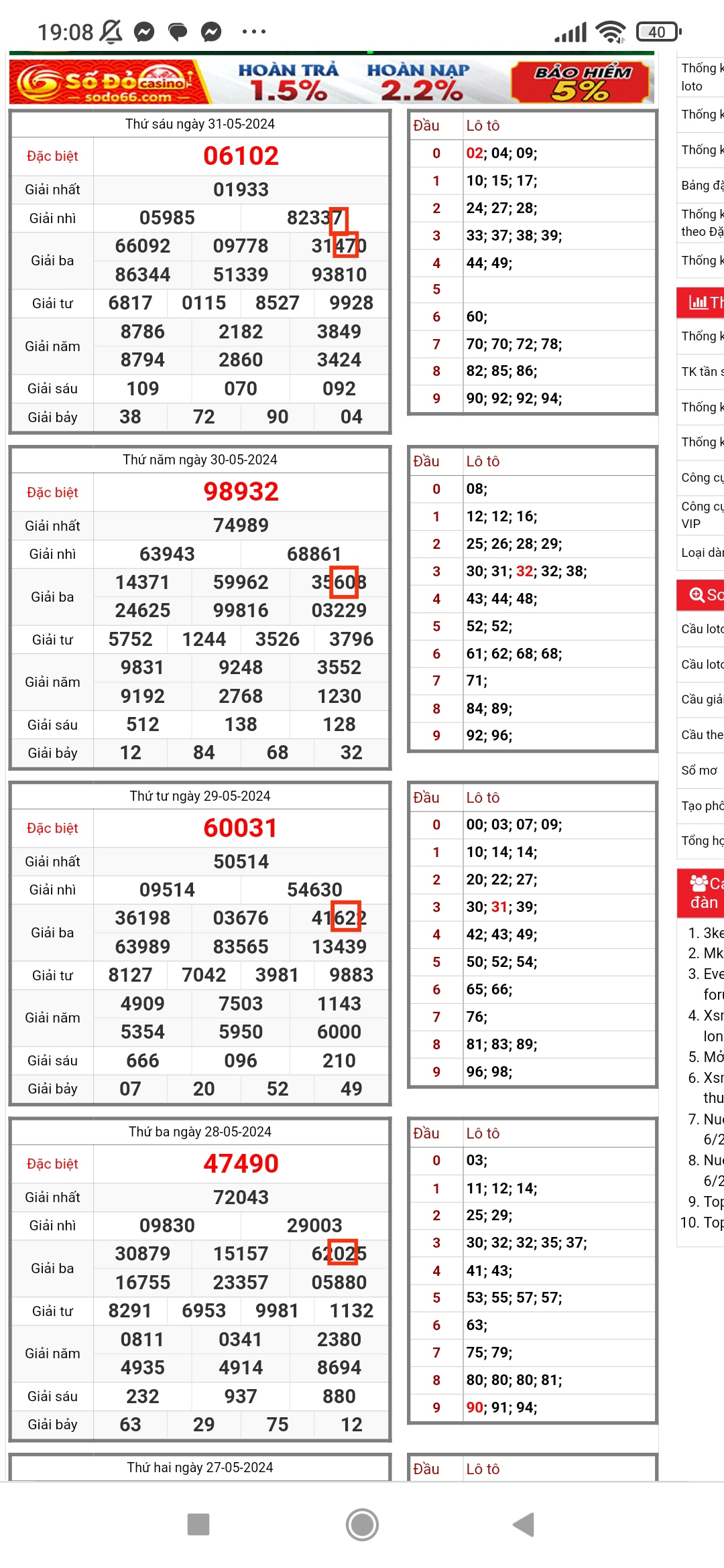The height and width of the screenshot is (1568, 724).
Task: Tap the Hoàn nạp 2.2% banner text
Action: [419, 82]
